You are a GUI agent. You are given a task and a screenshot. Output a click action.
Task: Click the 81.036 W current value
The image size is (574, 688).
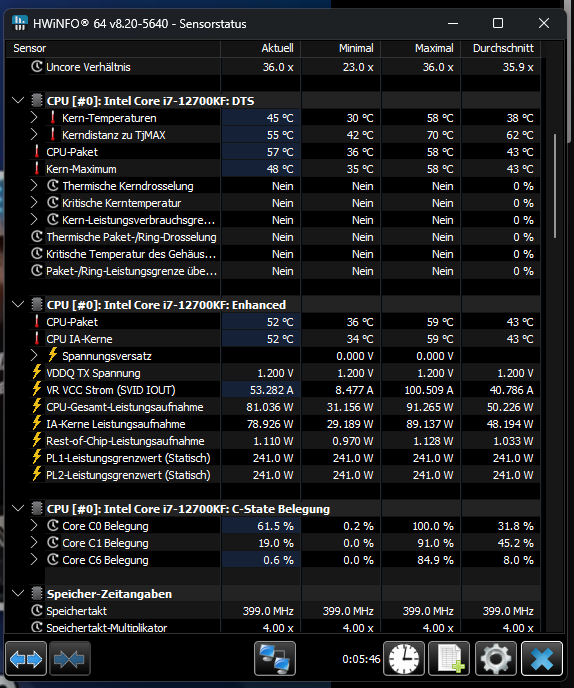[269, 407]
